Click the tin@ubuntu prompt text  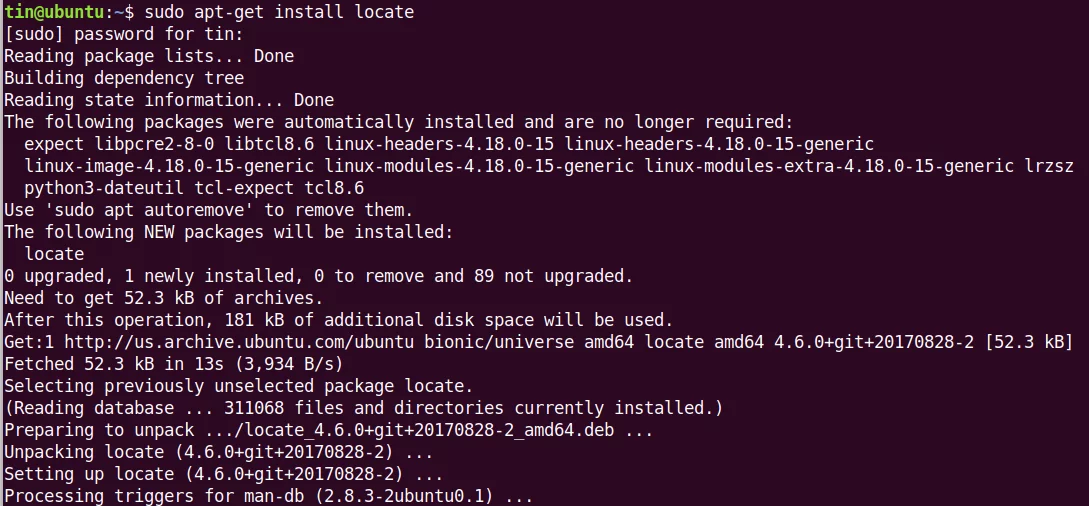49,12
